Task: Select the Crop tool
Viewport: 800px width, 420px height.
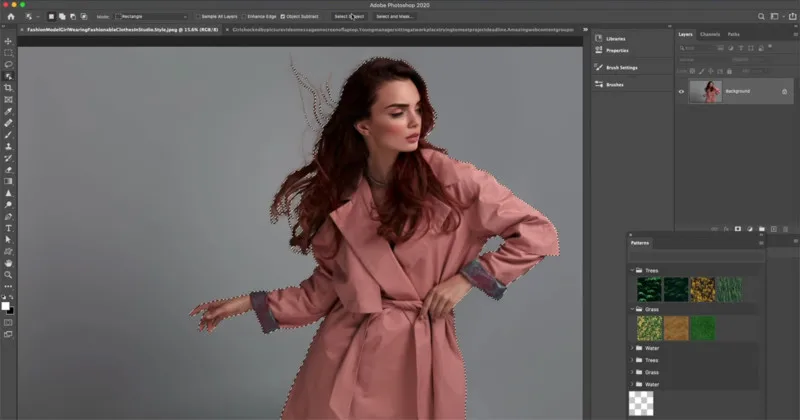Action: pos(8,88)
